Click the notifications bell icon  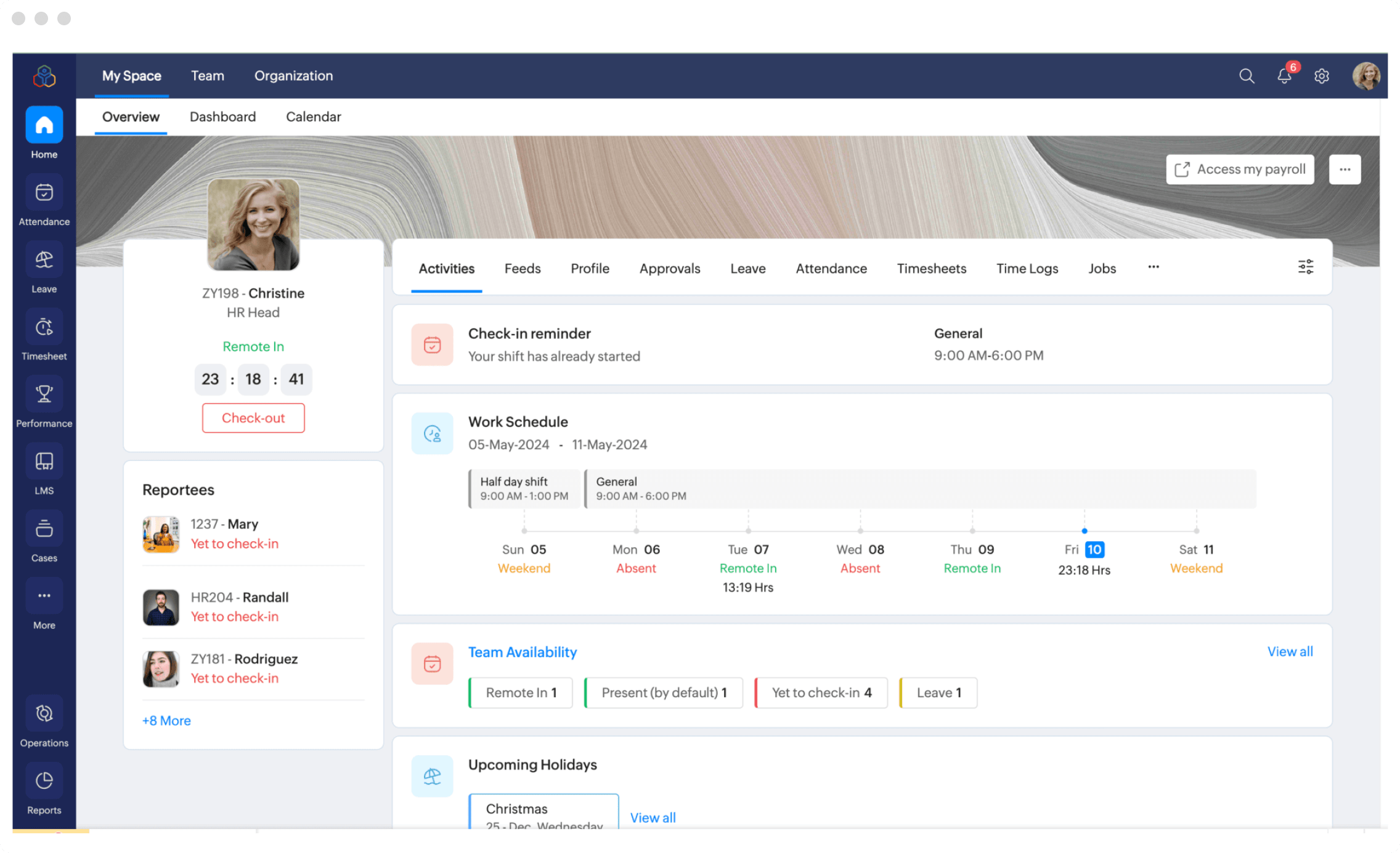click(1284, 76)
